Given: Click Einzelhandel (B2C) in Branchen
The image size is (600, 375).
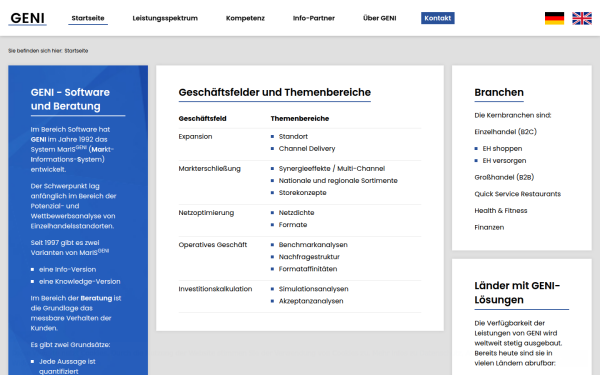Looking at the screenshot, I should click(x=505, y=132).
